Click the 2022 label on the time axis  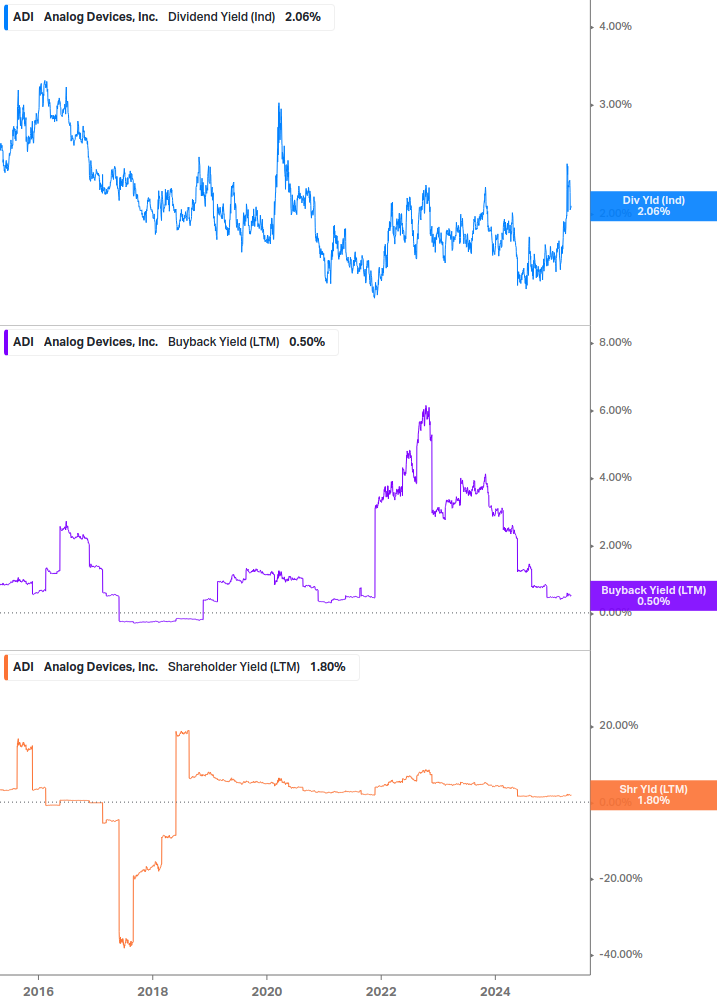point(381,992)
